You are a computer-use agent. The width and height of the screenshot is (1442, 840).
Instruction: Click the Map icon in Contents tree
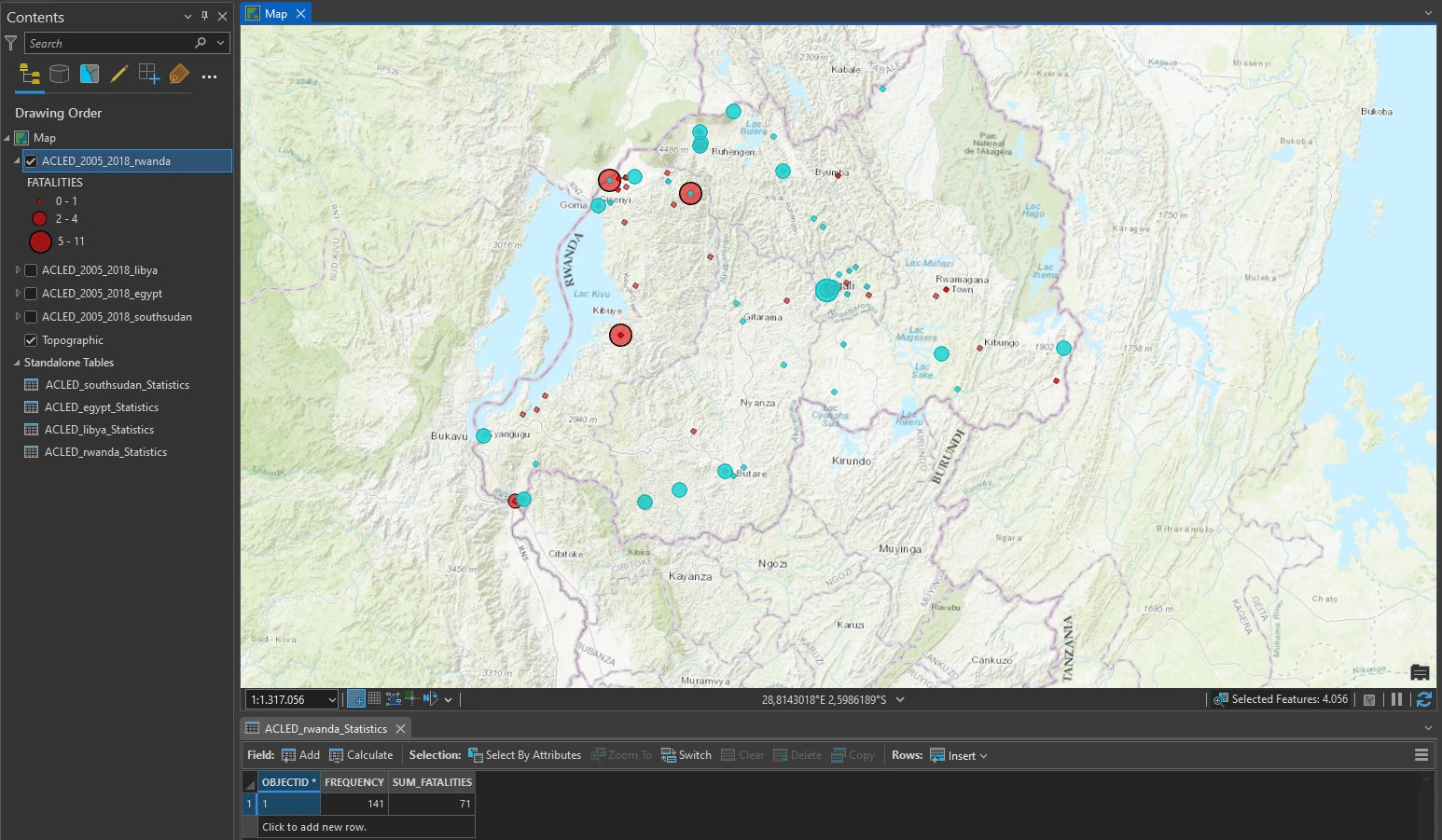[x=21, y=138]
